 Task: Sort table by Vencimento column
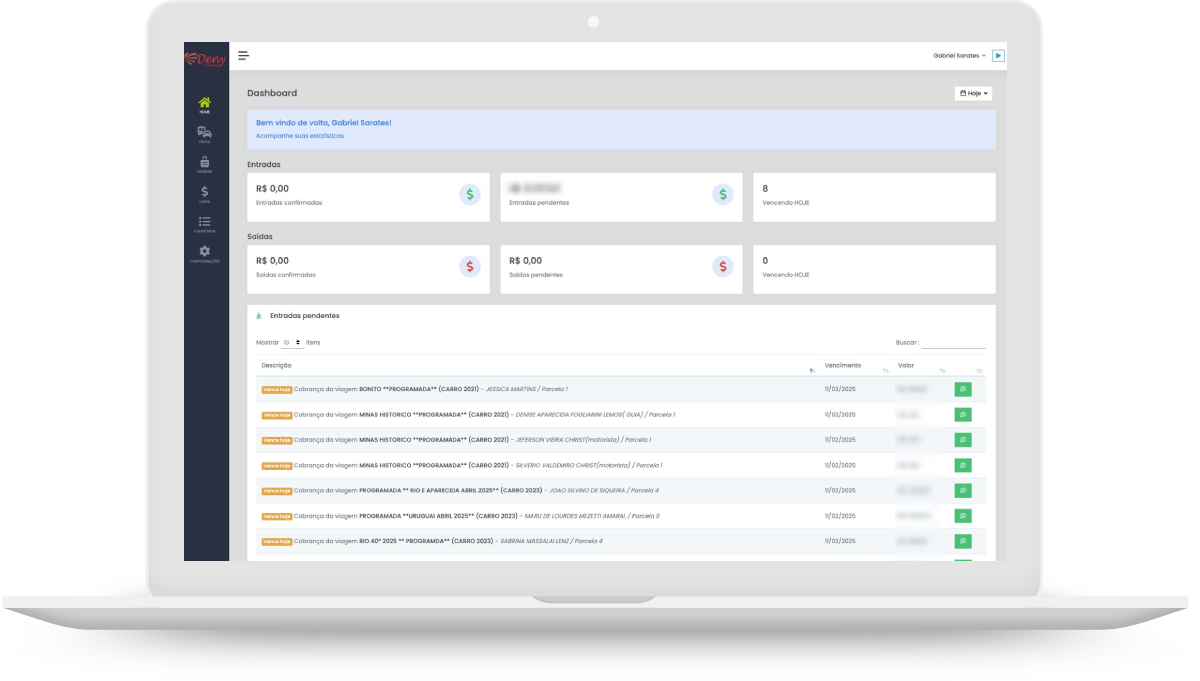click(x=842, y=365)
